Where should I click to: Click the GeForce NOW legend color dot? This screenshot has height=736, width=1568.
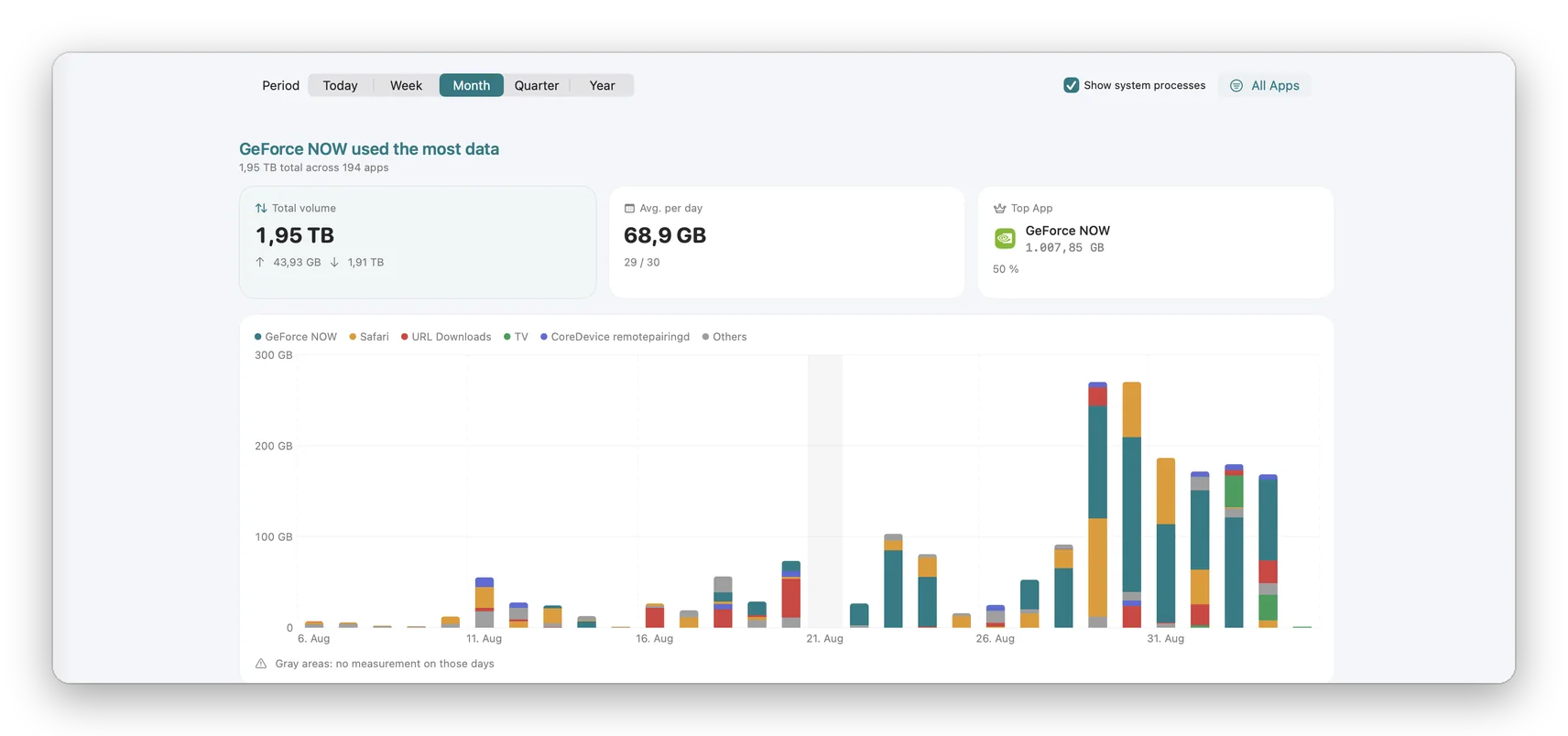click(x=258, y=337)
